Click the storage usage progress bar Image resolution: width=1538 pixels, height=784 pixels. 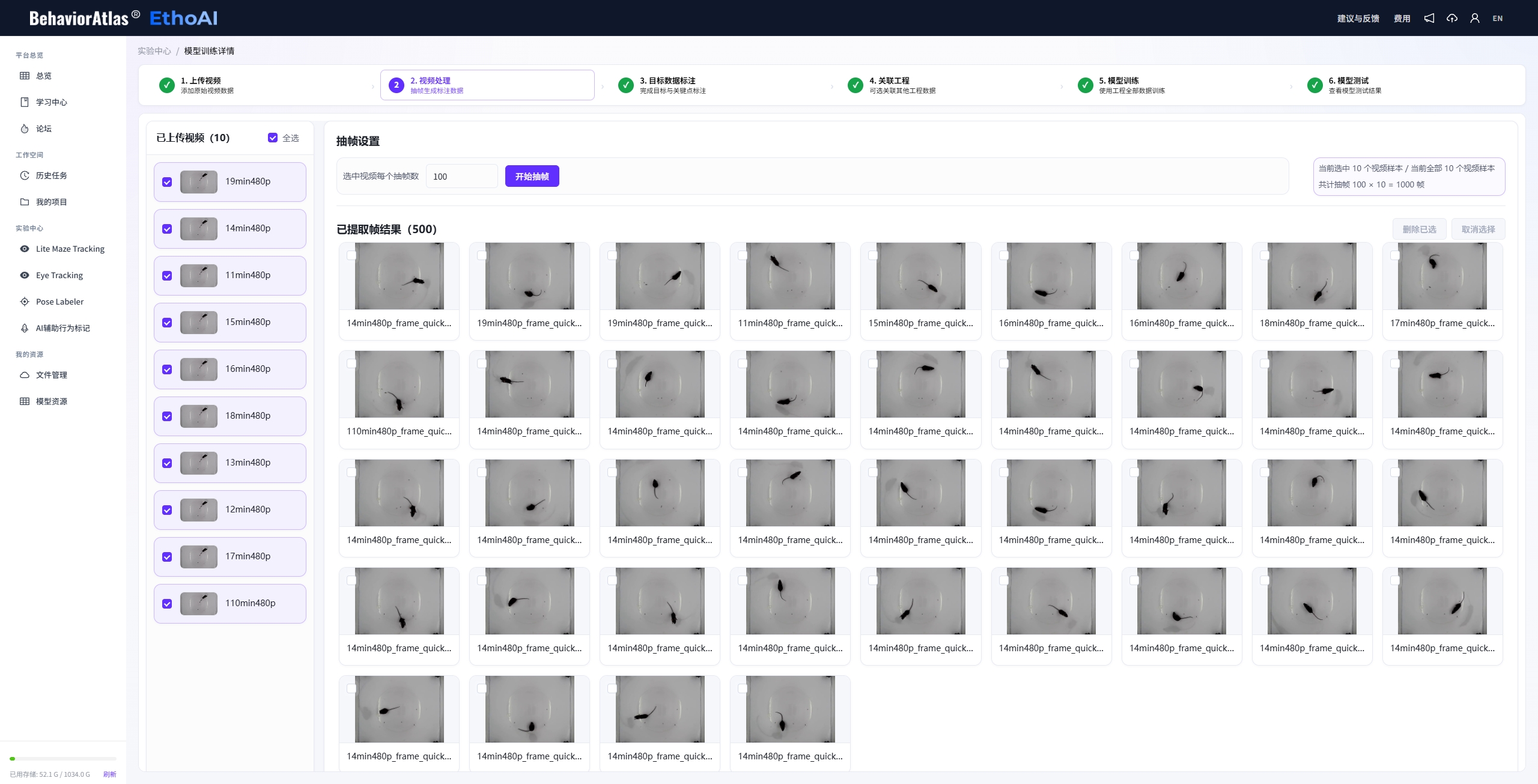point(63,759)
